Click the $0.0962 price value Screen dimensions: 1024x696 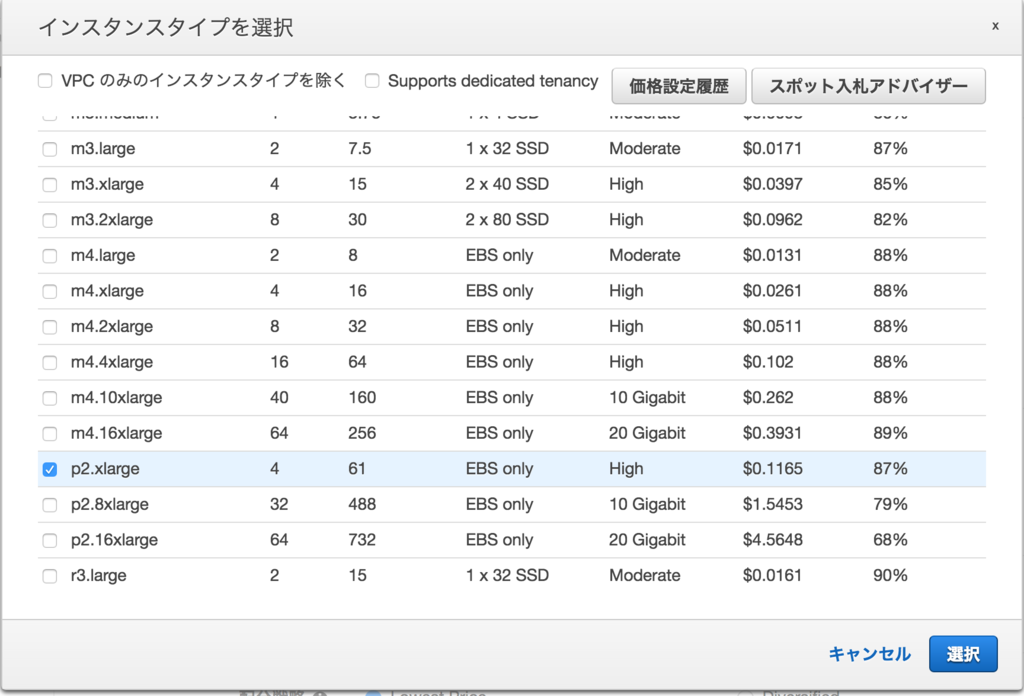point(773,219)
